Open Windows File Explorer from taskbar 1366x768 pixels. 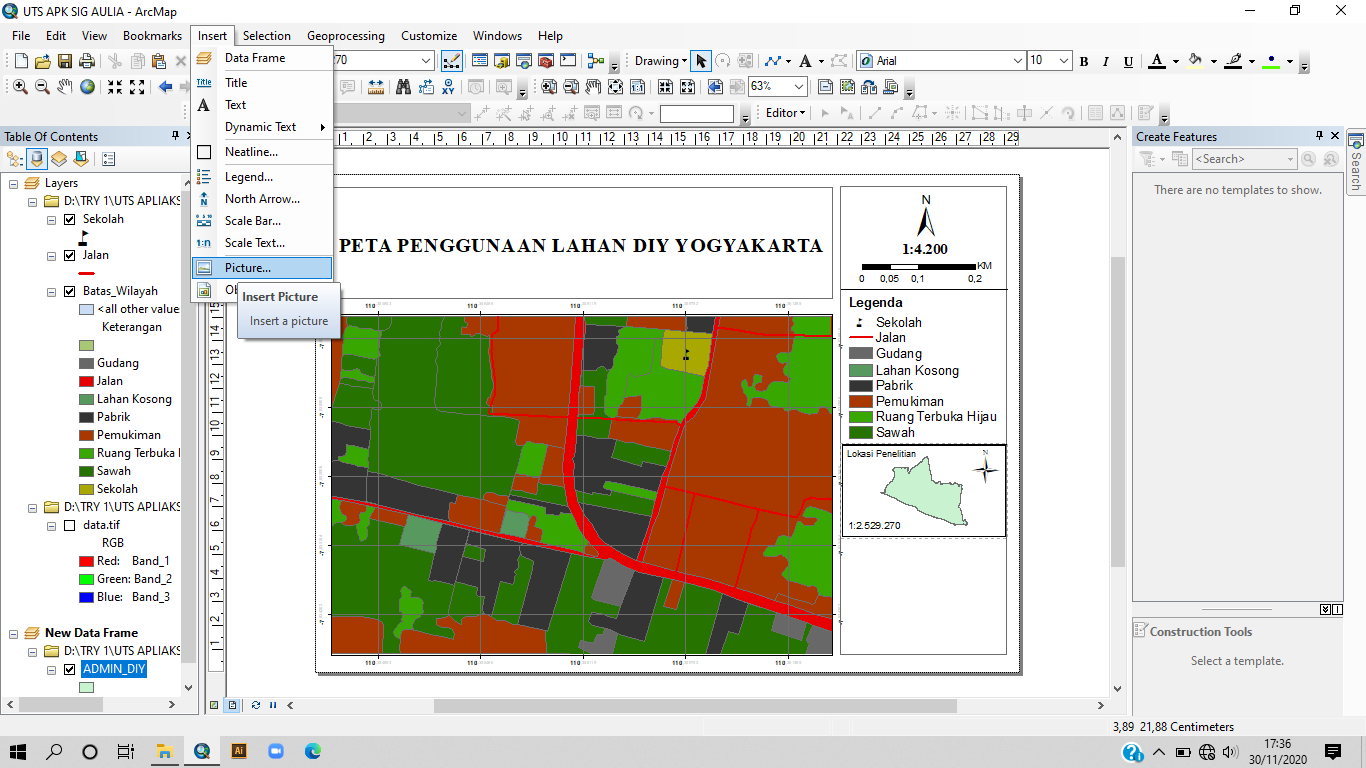(164, 751)
